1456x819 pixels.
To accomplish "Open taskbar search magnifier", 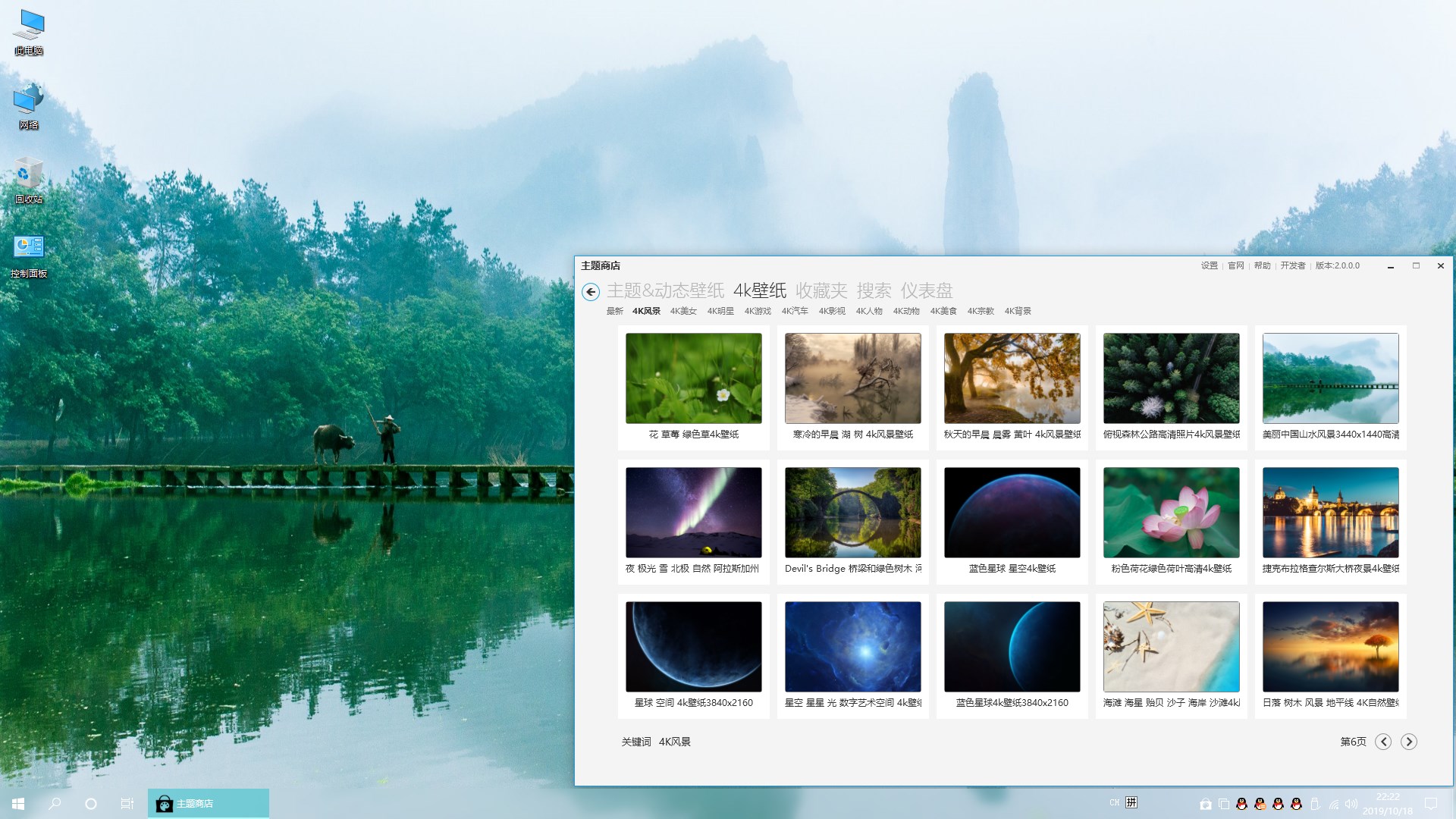I will [x=55, y=803].
